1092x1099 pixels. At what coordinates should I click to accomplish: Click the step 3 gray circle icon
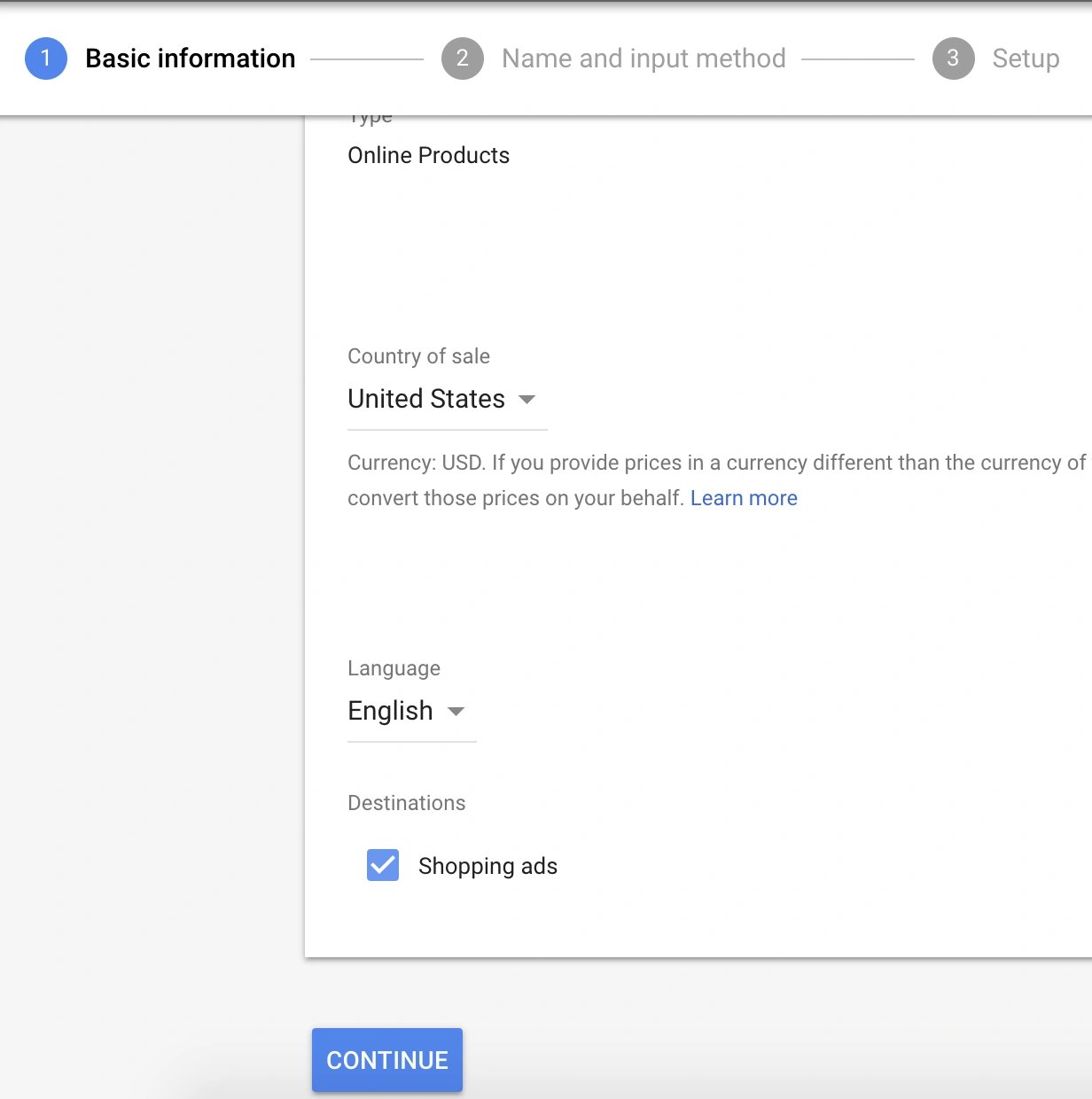pyautogui.click(x=953, y=58)
